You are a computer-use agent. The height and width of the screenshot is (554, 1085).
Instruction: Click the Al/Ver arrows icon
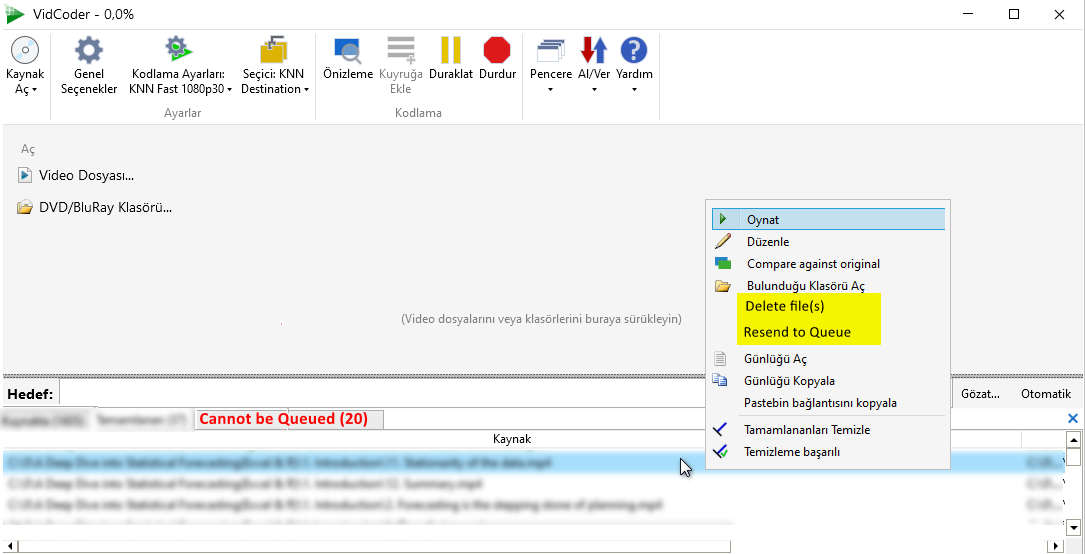[593, 50]
